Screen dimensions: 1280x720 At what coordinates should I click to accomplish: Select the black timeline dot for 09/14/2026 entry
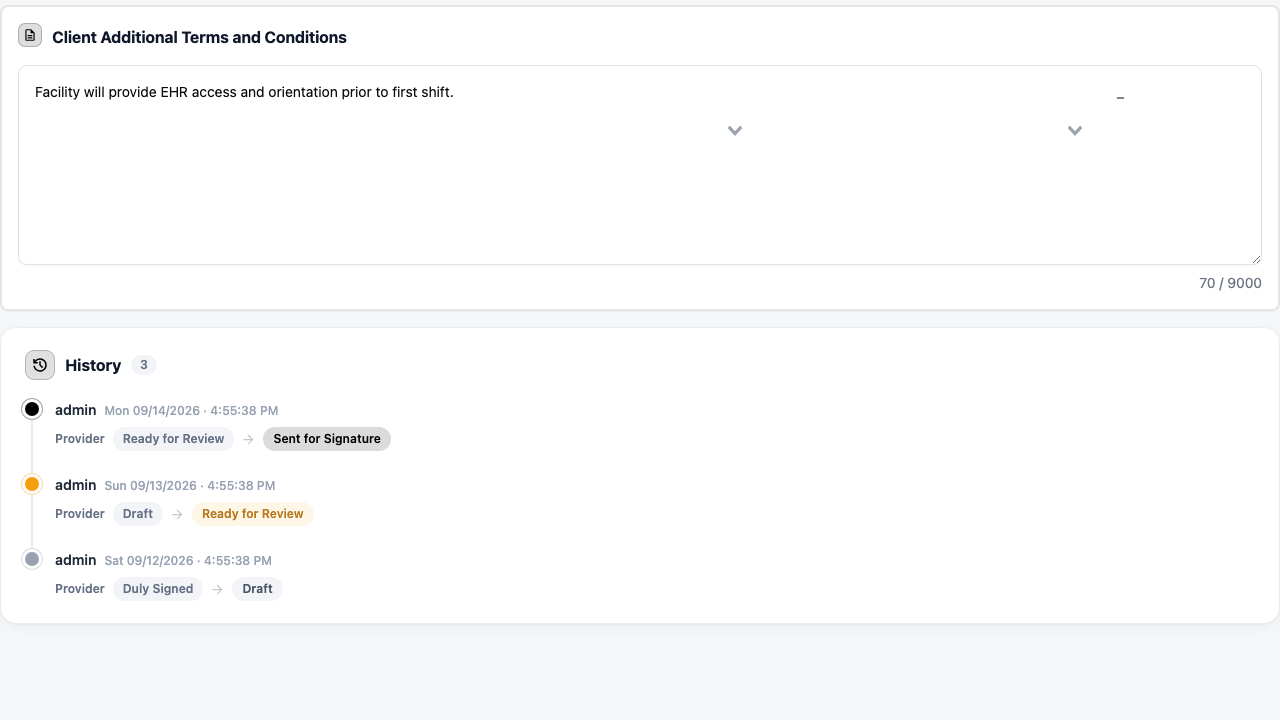[32, 409]
